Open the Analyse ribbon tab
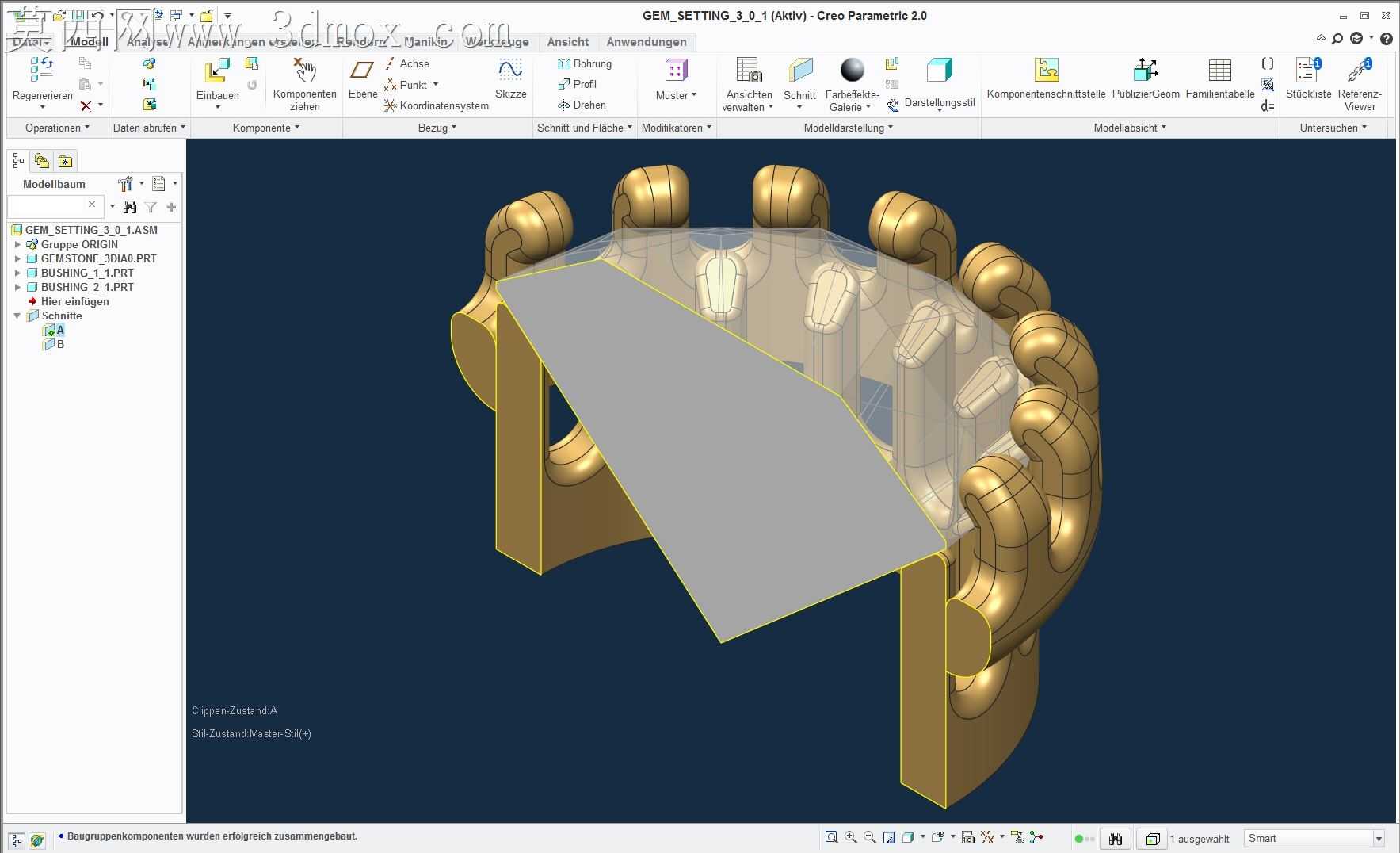Image resolution: width=1400 pixels, height=853 pixels. pyautogui.click(x=148, y=42)
